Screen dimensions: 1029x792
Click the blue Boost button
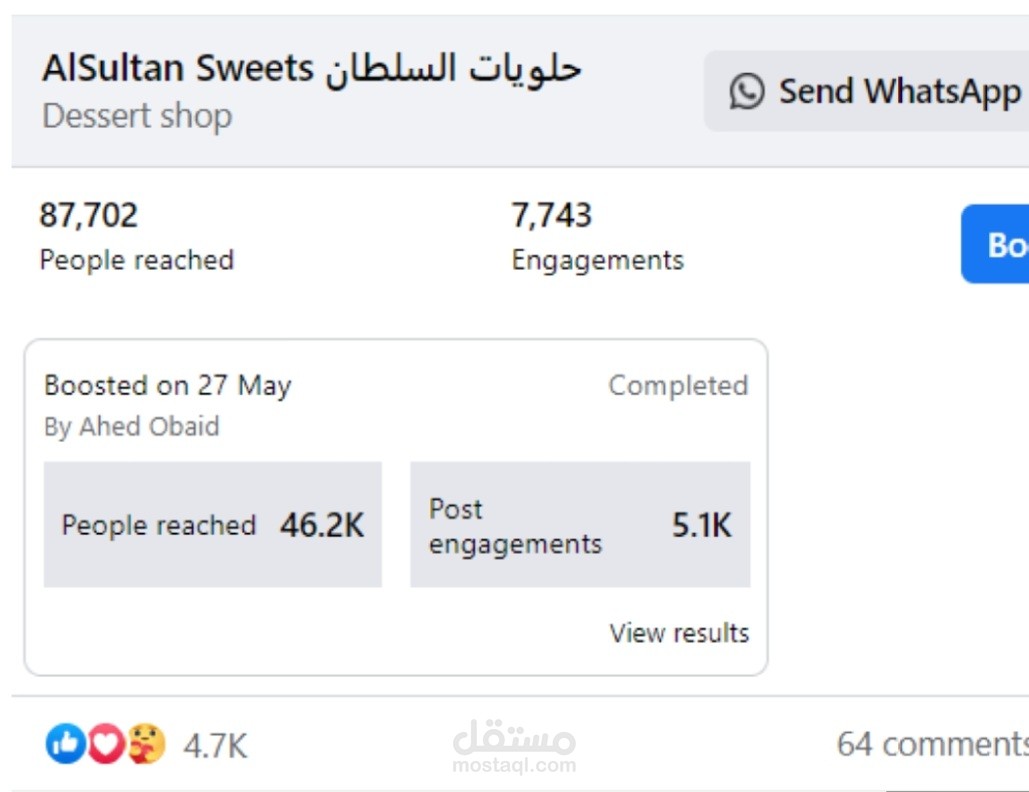pos(996,244)
